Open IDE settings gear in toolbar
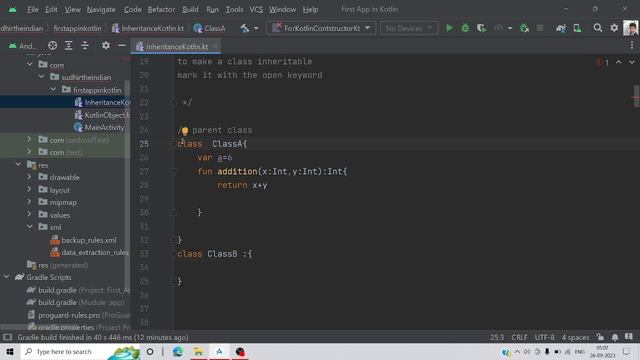Viewport: 640px width, 360px height. pos(614,28)
